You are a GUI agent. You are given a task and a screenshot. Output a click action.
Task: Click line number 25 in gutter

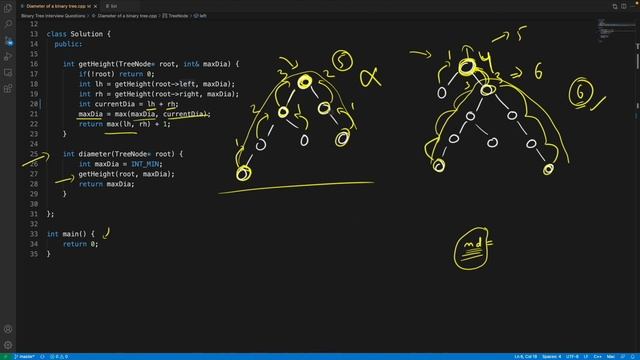(x=34, y=154)
